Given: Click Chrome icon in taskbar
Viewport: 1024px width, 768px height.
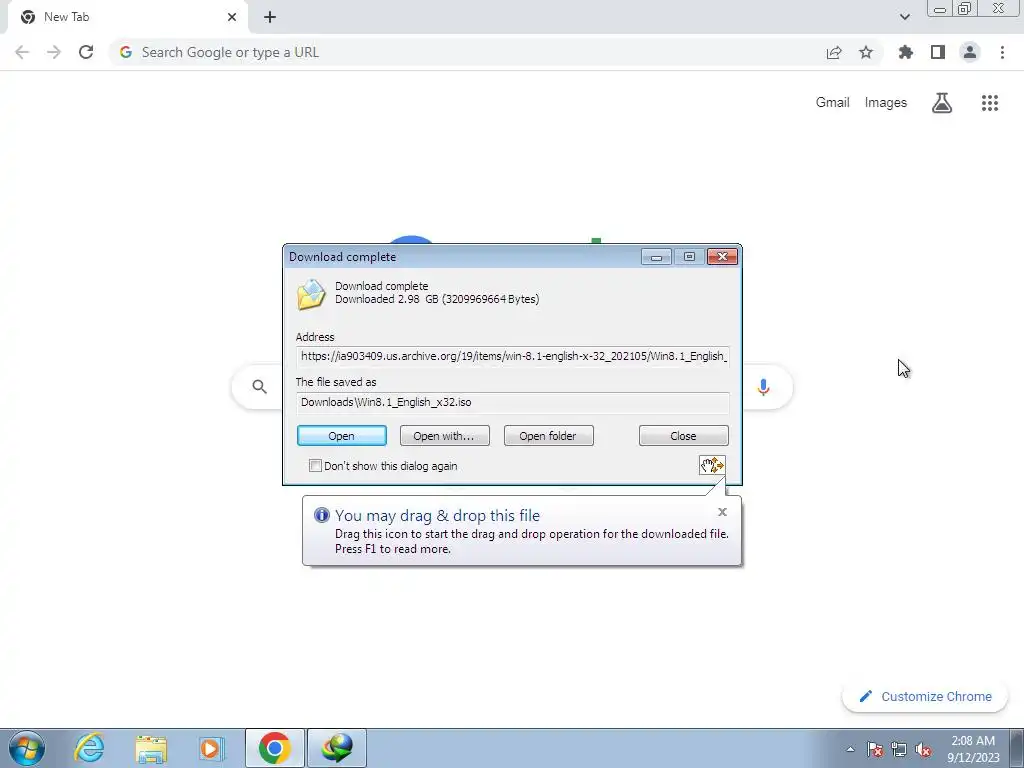Looking at the screenshot, I should (x=274, y=748).
